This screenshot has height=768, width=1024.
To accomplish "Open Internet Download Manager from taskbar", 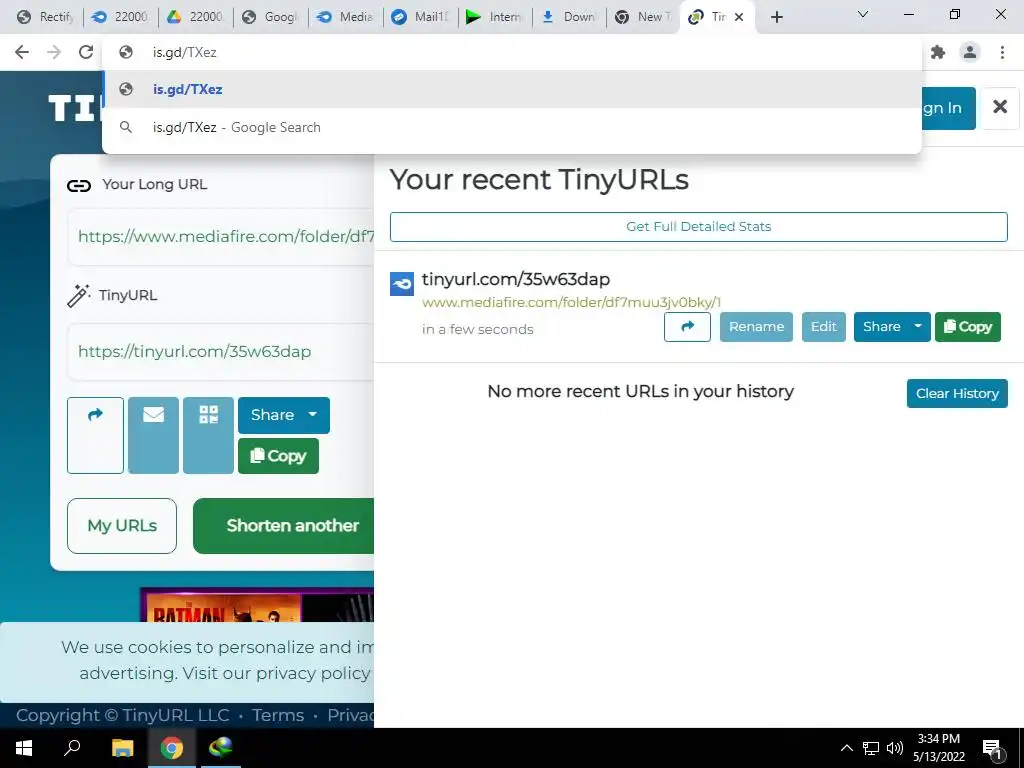I will point(221,748).
